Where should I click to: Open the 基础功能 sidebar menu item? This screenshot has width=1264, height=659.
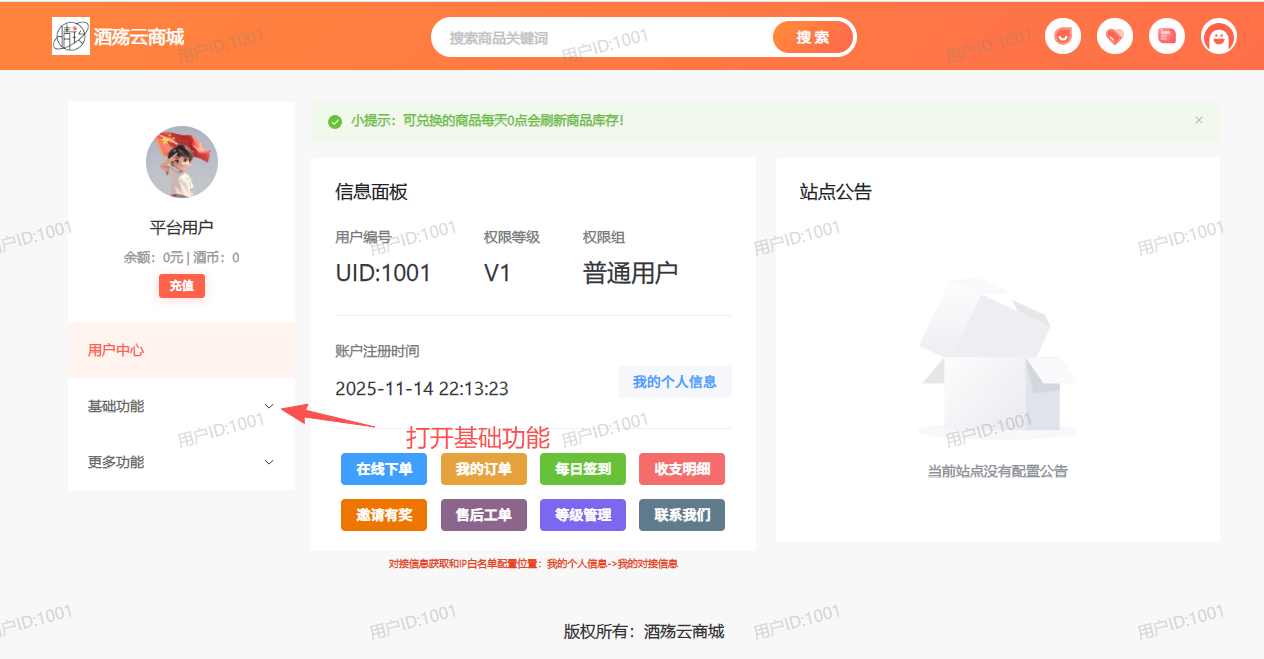point(116,406)
